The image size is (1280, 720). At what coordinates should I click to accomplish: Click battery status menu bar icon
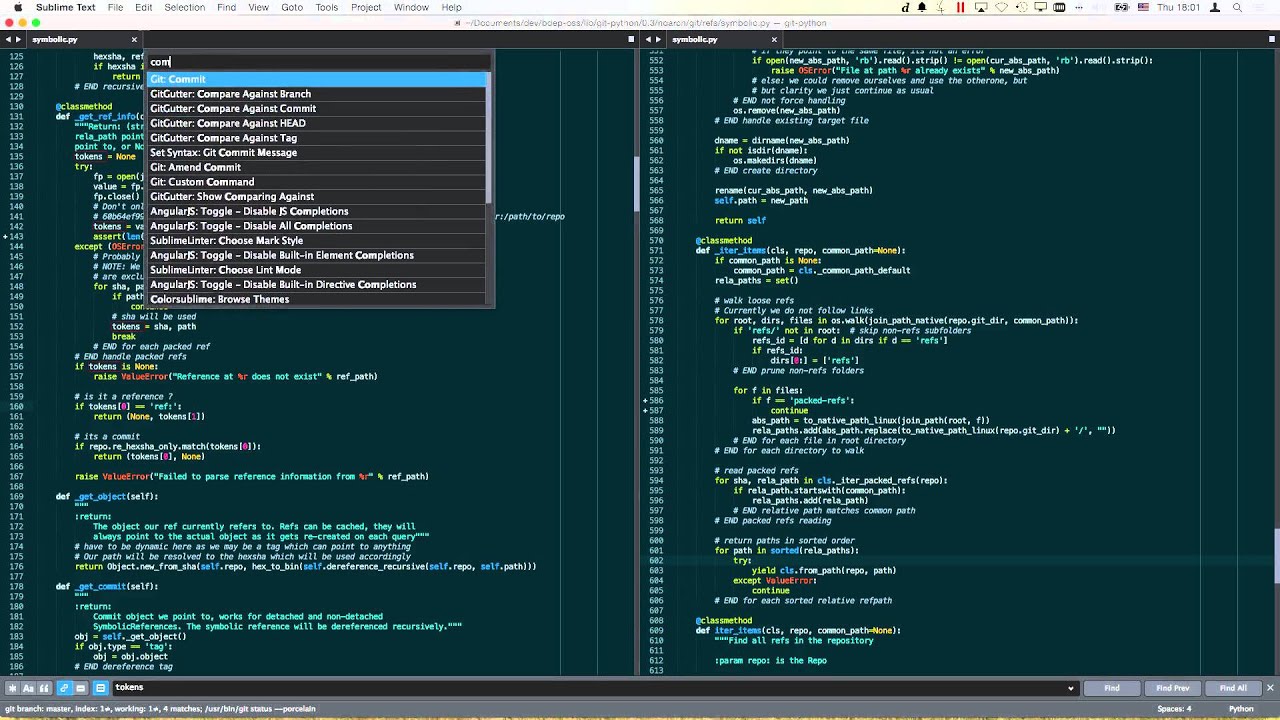pos(1121,7)
